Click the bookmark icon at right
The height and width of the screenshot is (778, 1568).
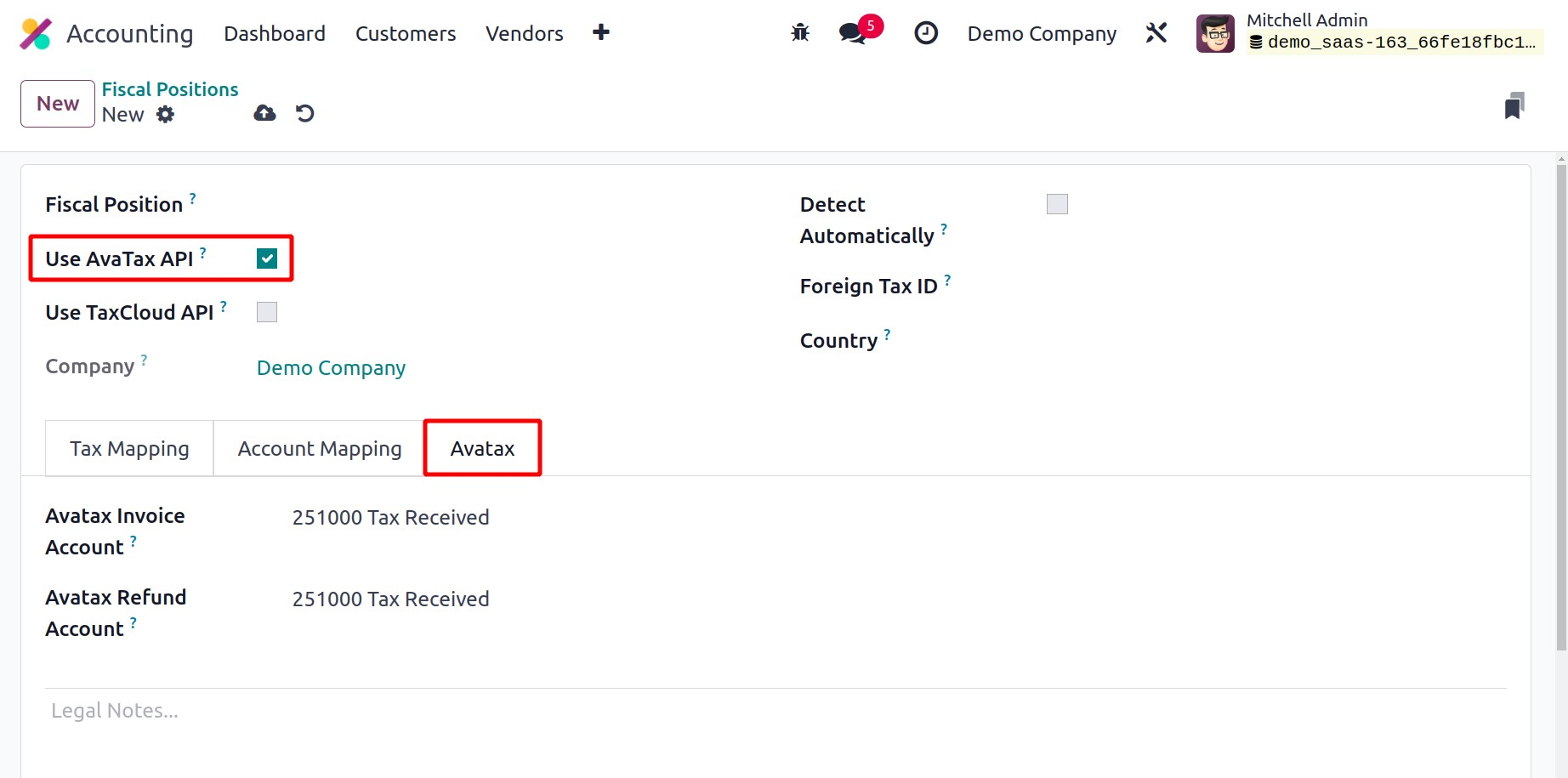click(1514, 106)
